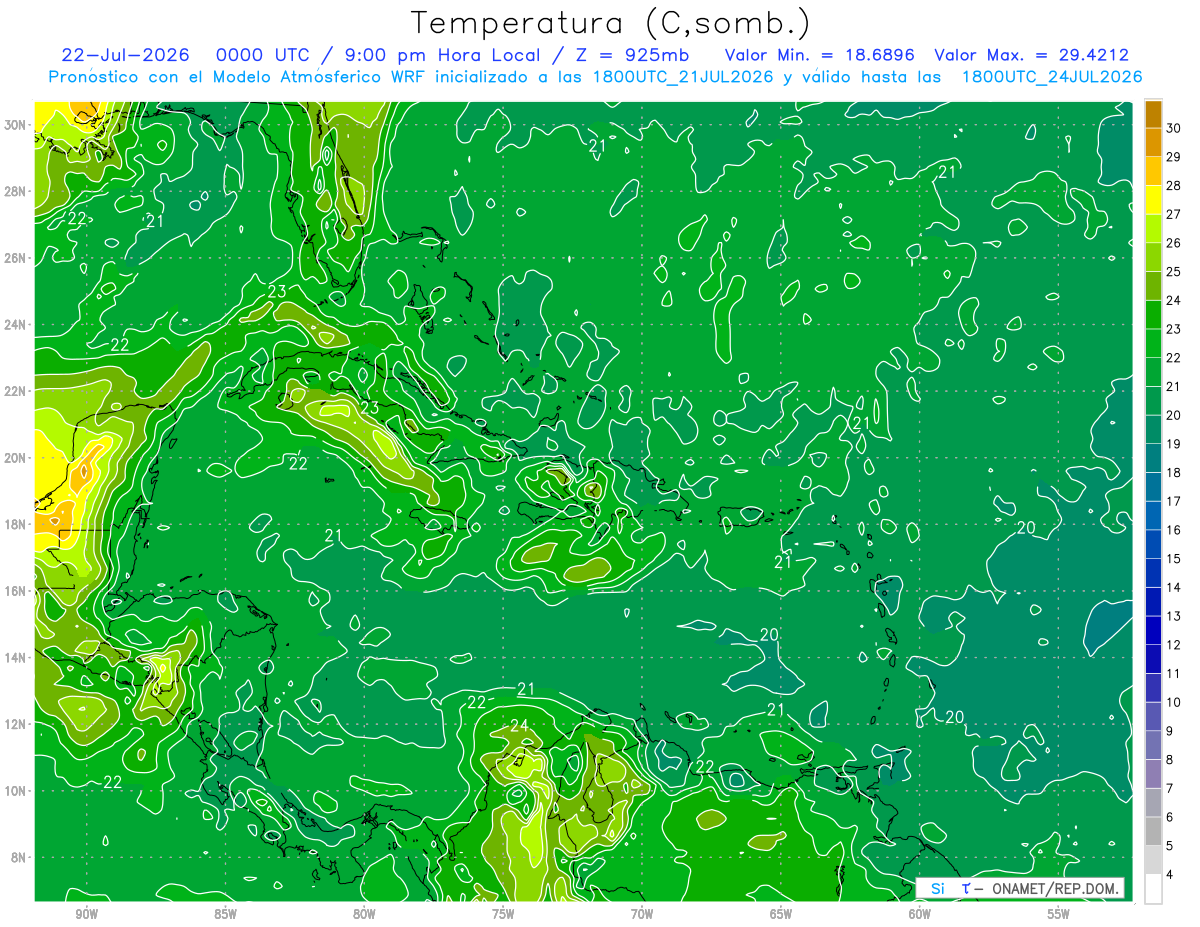
Task: Click legend scale label '4'
Action: 1171,875
